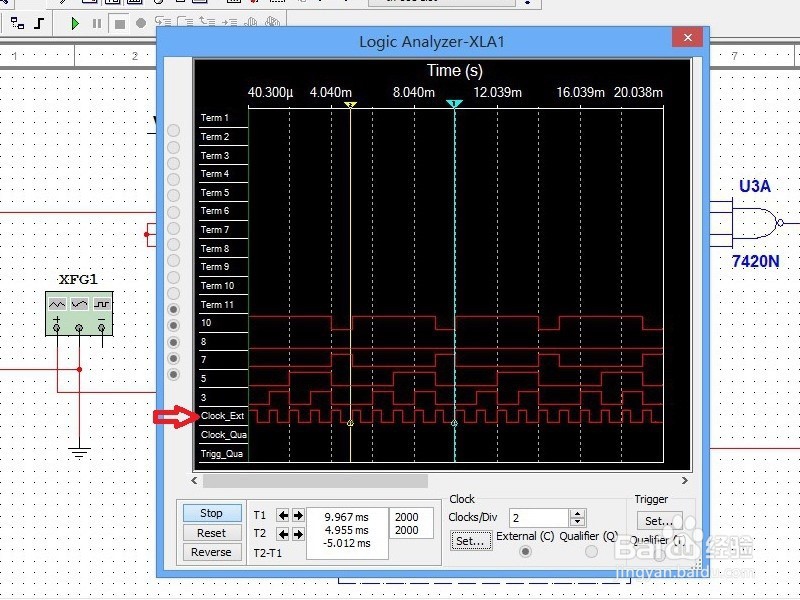The width and height of the screenshot is (800, 600).
Task: Select the cyan cursor marker at top
Action: (x=455, y=104)
